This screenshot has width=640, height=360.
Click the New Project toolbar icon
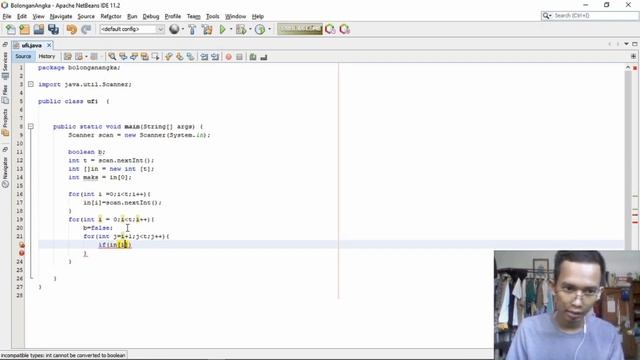click(x=24, y=29)
